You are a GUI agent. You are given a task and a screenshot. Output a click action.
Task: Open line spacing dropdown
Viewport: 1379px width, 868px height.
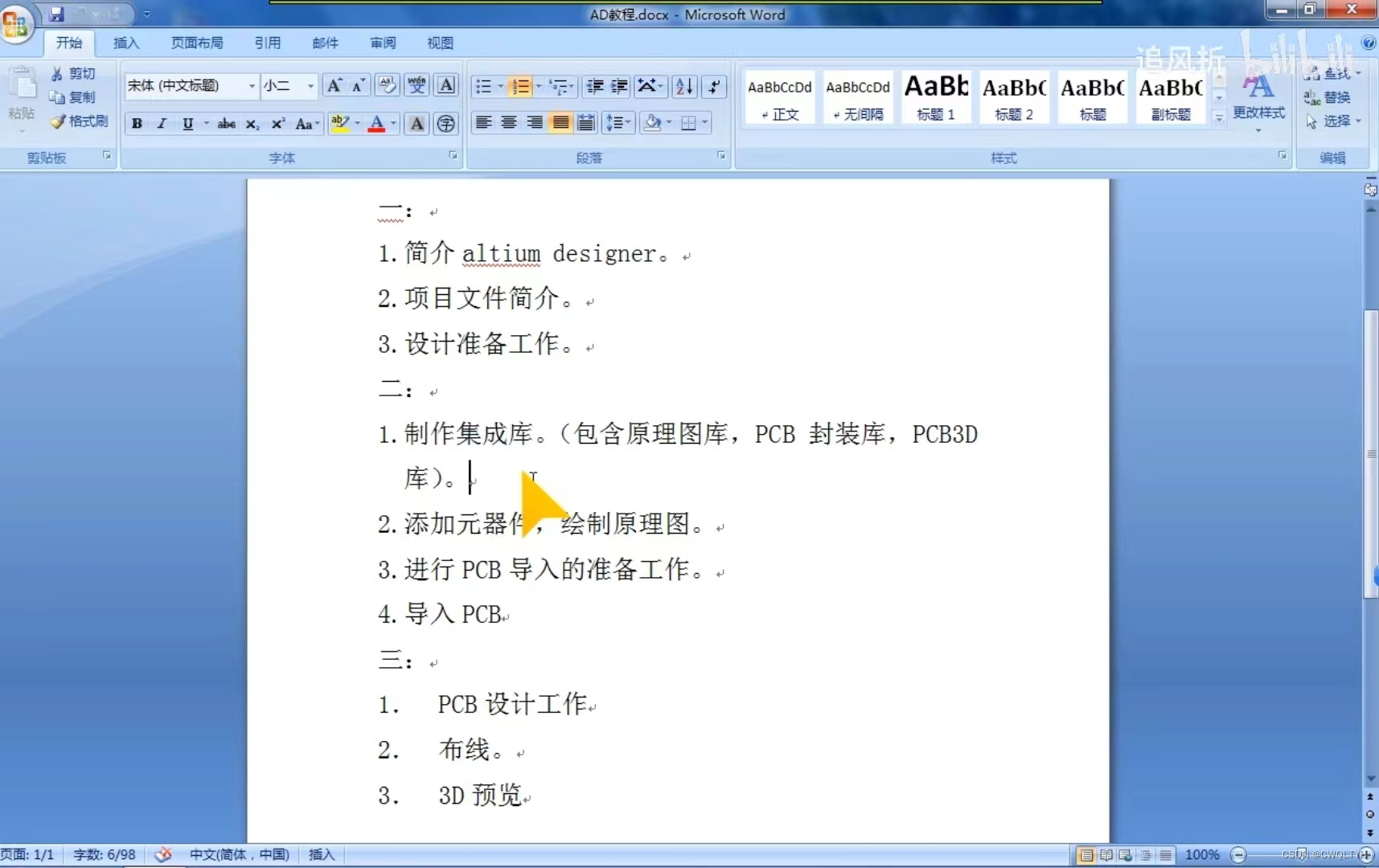(x=618, y=123)
